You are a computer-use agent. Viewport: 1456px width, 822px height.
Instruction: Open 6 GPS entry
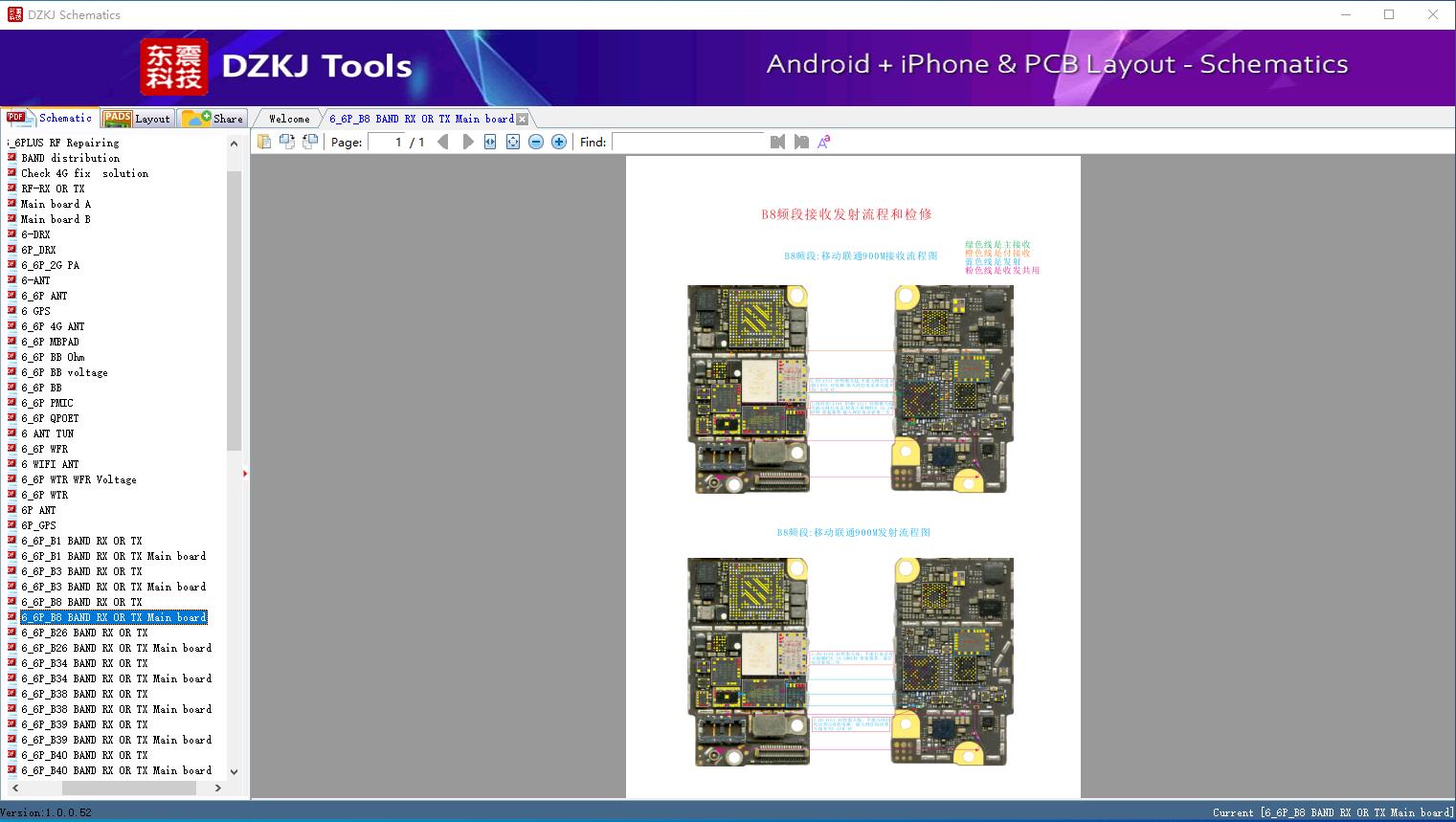click(35, 311)
